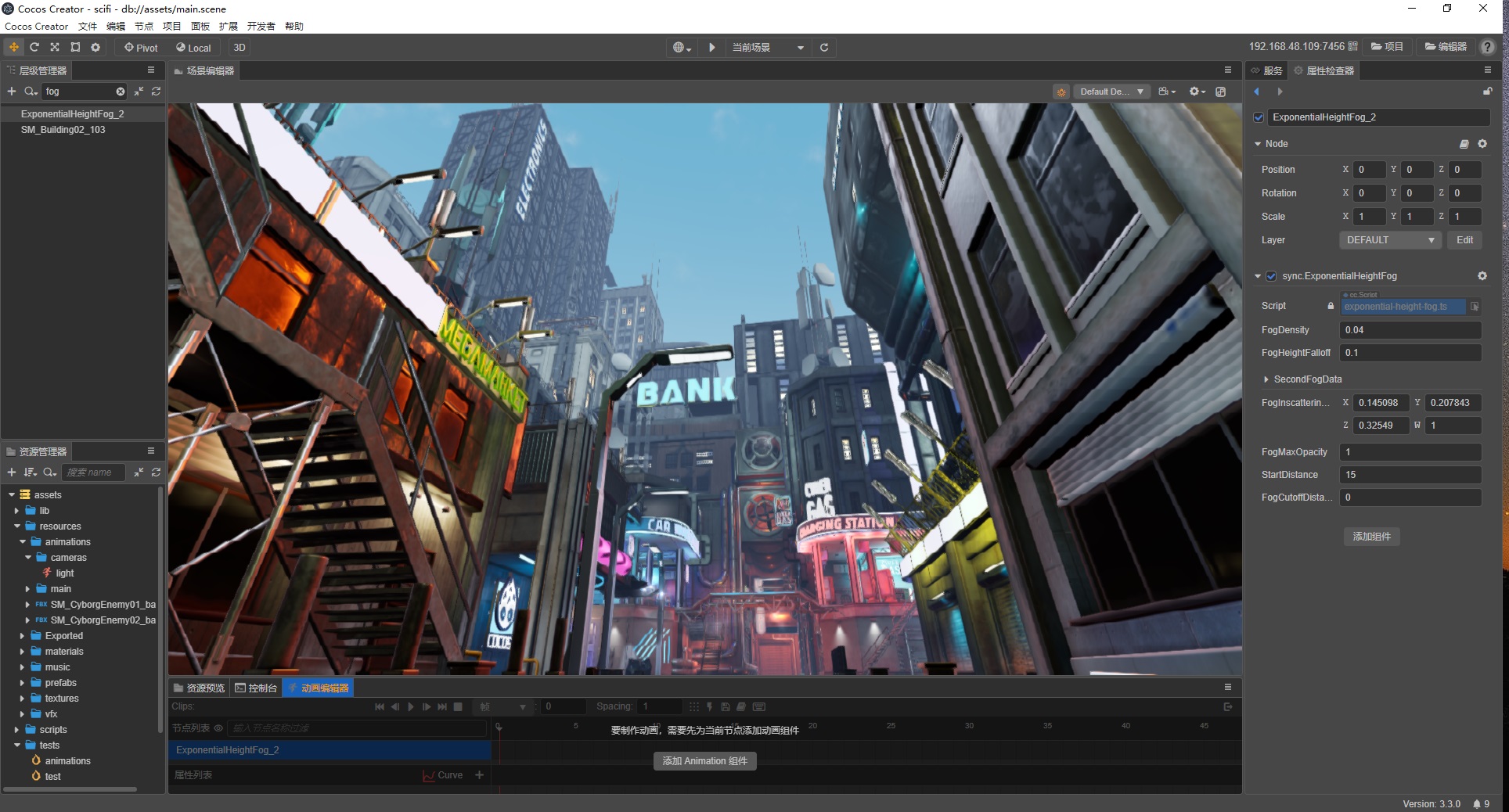Click the refresh preview icon

pyautogui.click(x=824, y=48)
